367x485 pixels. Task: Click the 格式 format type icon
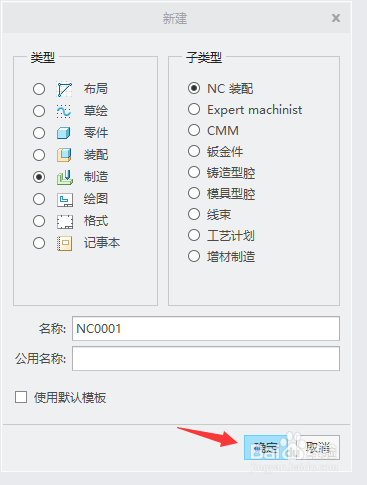coord(65,221)
